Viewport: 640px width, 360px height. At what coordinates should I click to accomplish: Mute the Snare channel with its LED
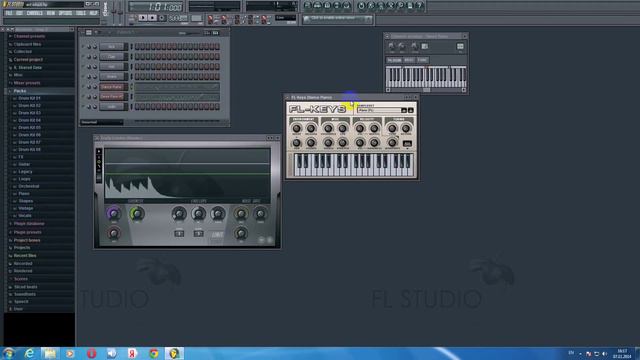click(x=82, y=76)
